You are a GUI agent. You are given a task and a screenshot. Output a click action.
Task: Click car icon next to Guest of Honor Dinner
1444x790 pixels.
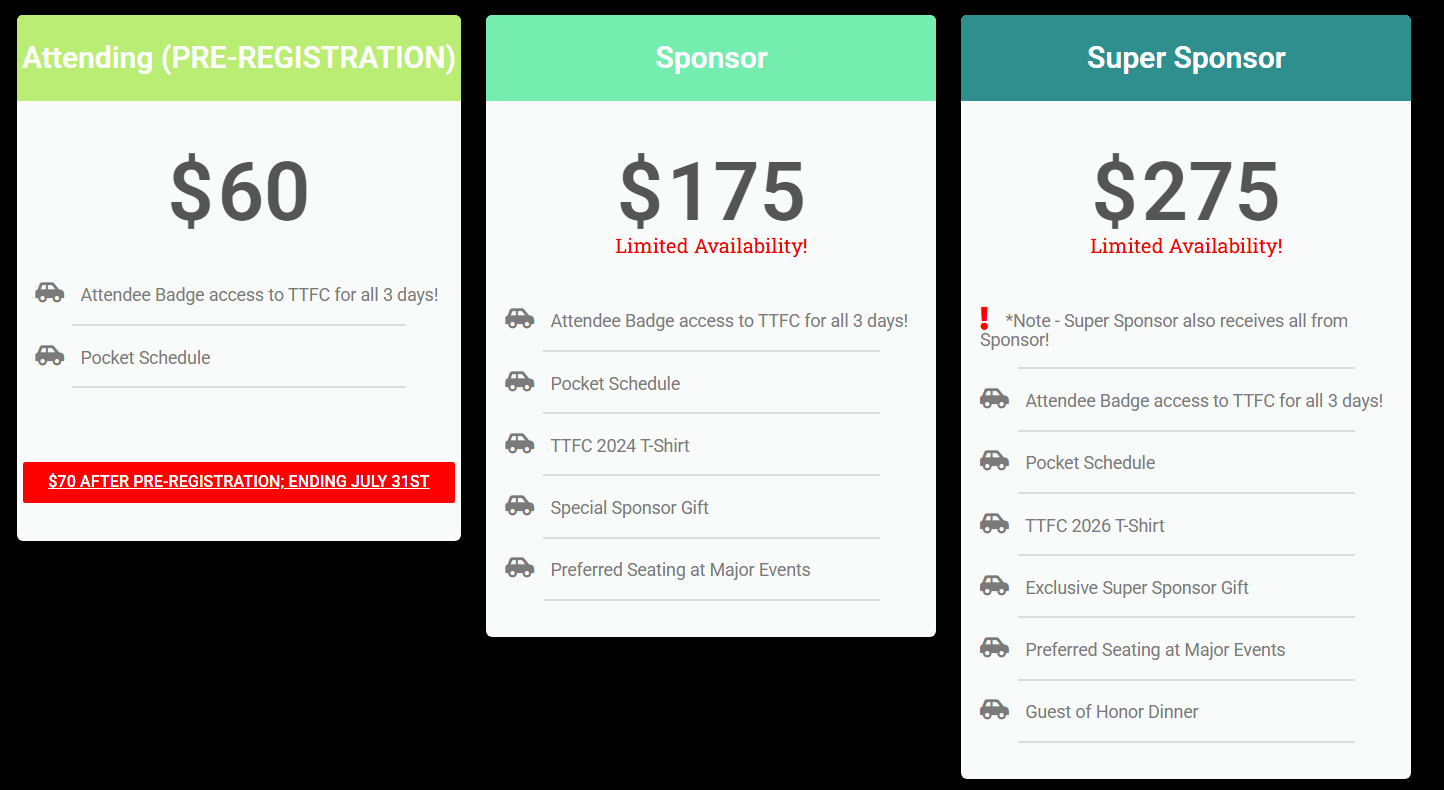(994, 709)
